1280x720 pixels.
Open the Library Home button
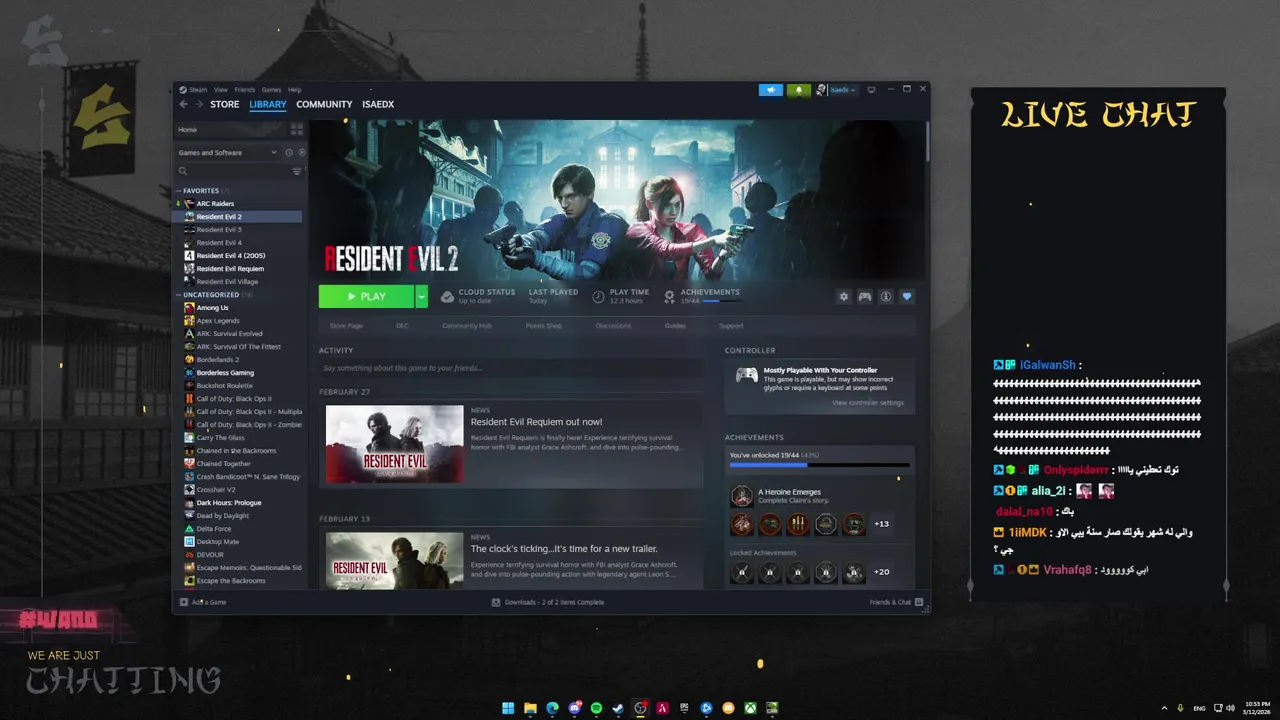pyautogui.click(x=230, y=129)
